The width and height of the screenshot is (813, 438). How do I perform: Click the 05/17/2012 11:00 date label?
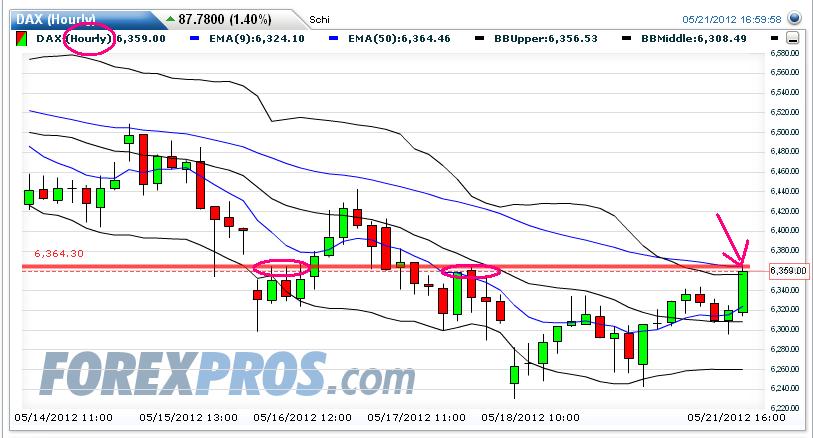(x=416, y=417)
